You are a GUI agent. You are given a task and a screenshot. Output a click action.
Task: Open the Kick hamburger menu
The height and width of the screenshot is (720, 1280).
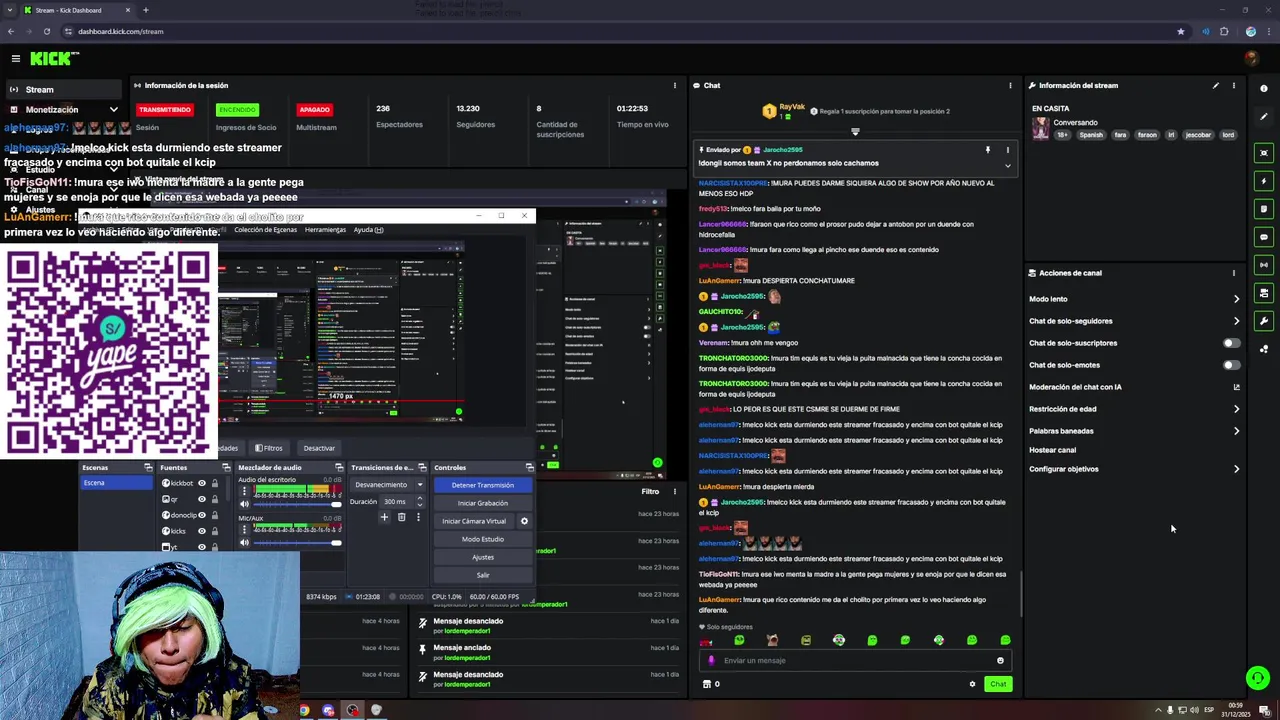tap(15, 59)
